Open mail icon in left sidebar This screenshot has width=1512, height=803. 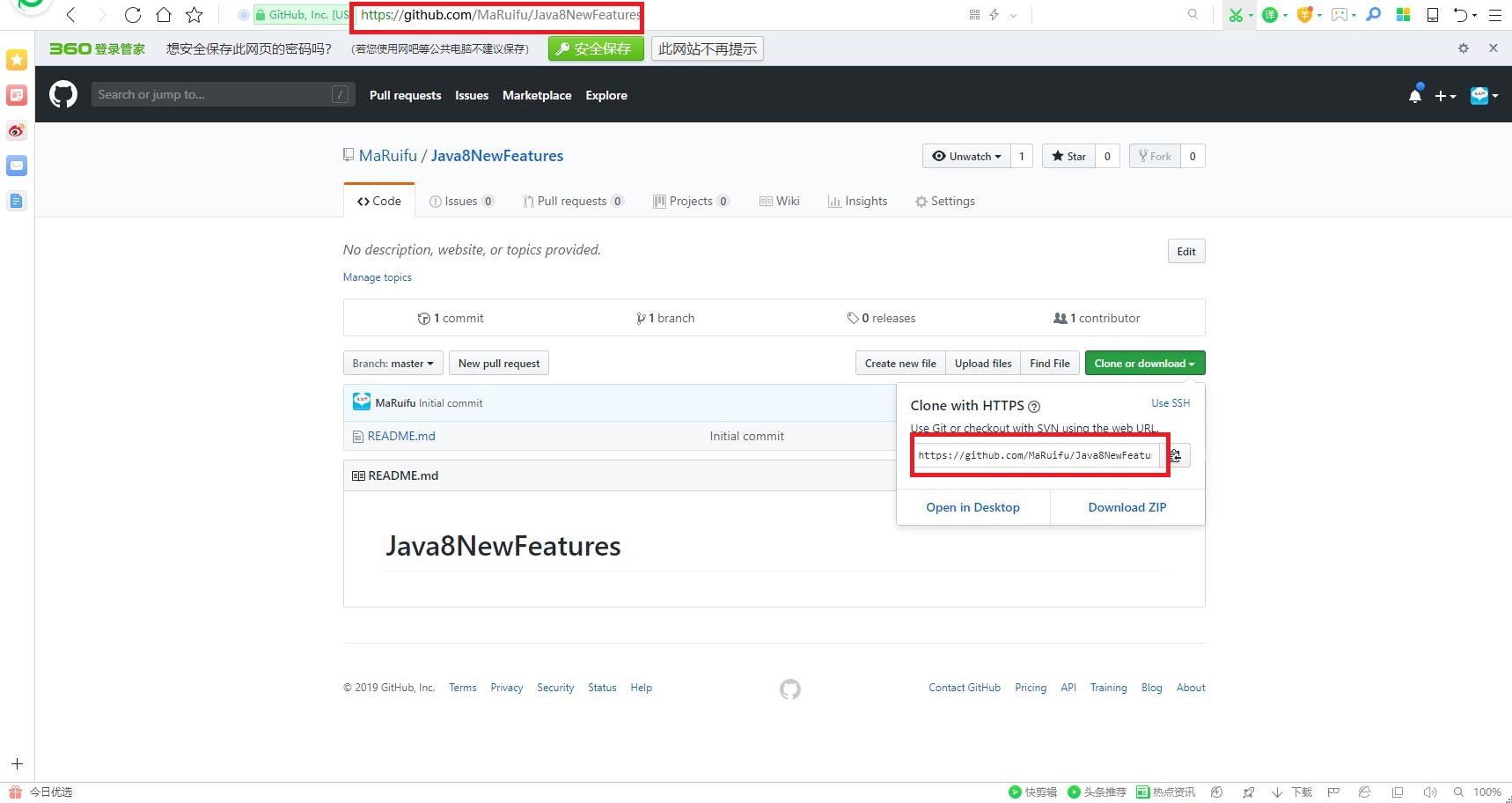(x=17, y=166)
